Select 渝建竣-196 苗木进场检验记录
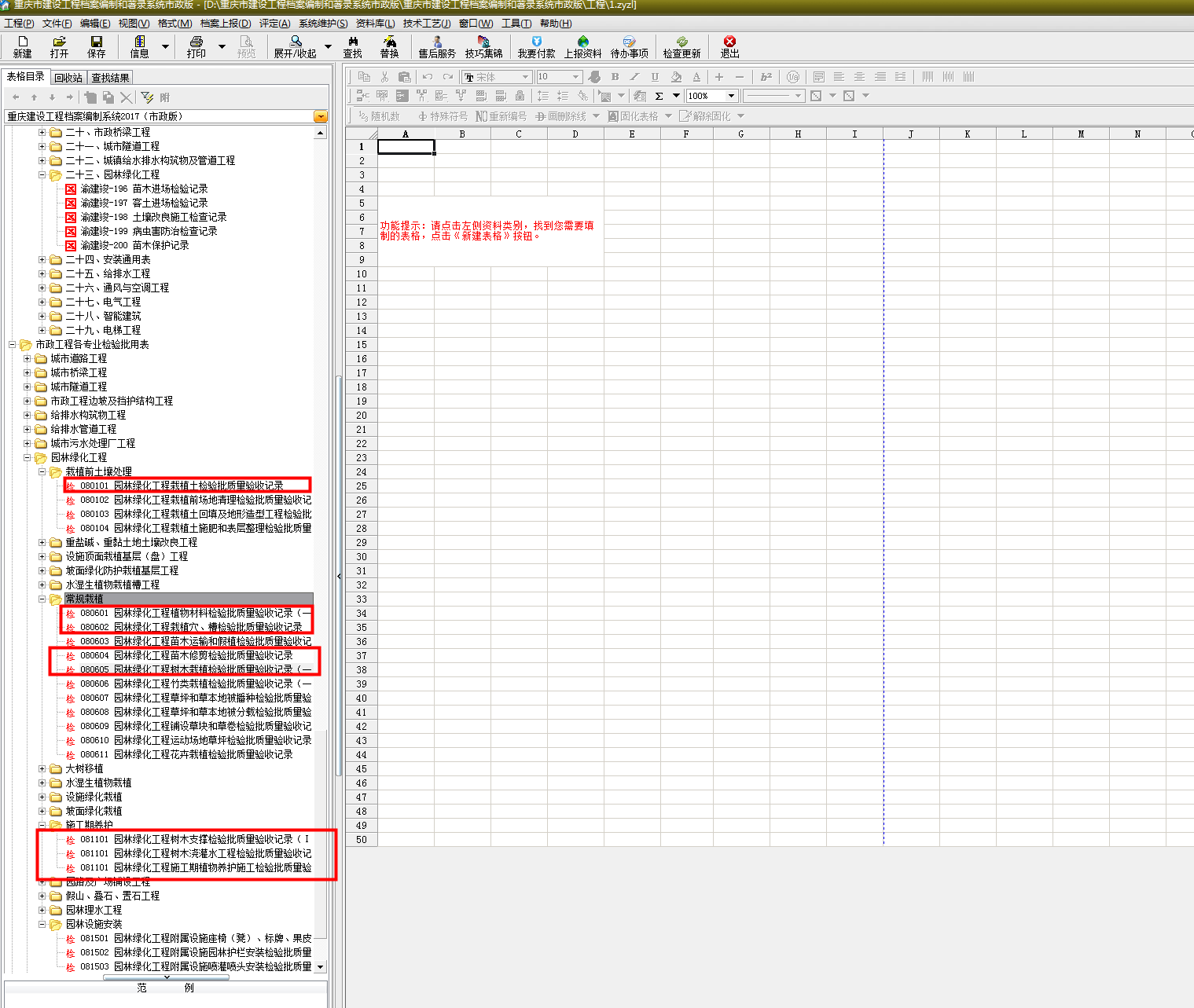Screen dimensions: 1194x1008 [x=144, y=189]
